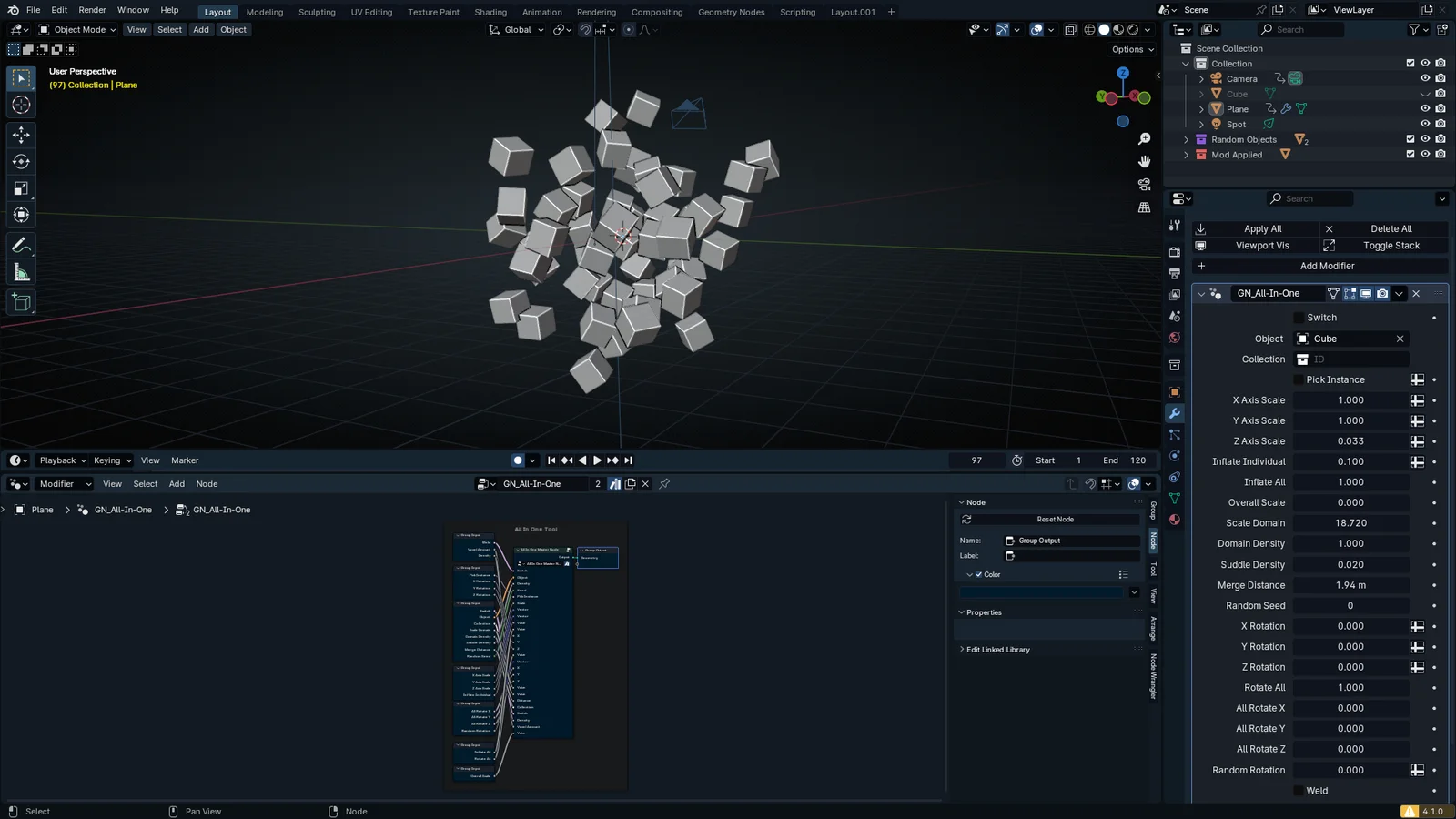The width and height of the screenshot is (1456, 819).
Task: Open the Modifiers wrench properties tab
Action: (x=1175, y=413)
